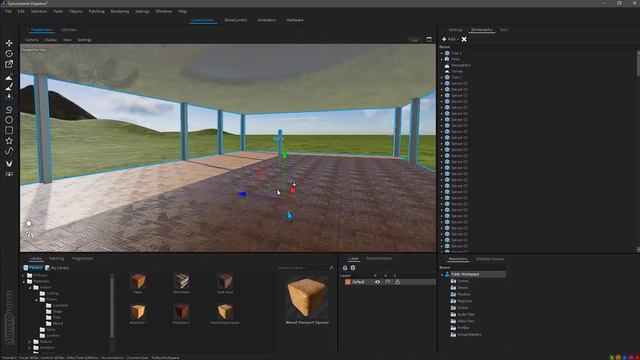Switch to the Animation tab
This screenshot has height=360, width=640.
(x=267, y=20)
